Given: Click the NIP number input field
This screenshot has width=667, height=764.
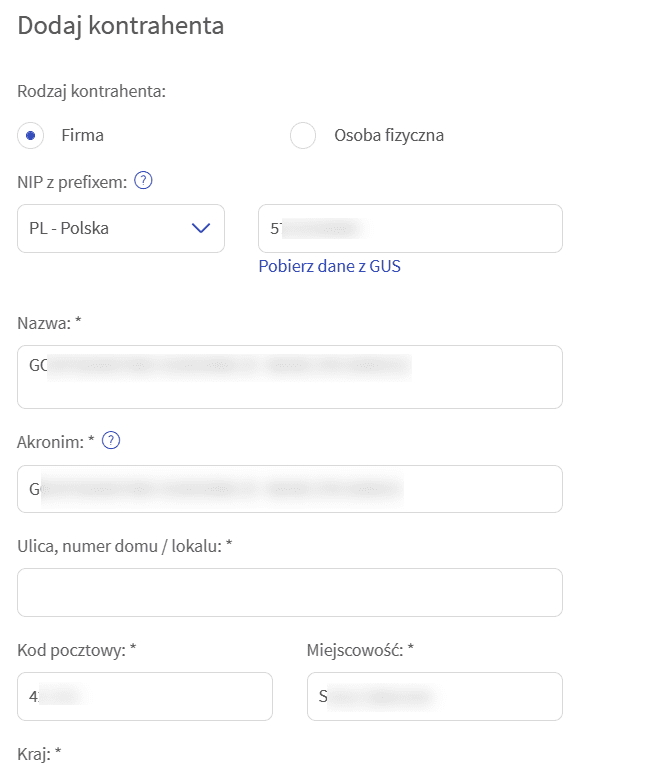Looking at the screenshot, I should click(x=410, y=229).
